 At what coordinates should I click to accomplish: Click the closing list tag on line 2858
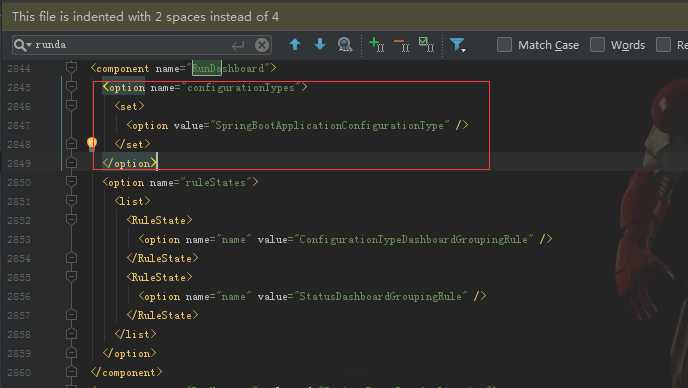135,334
